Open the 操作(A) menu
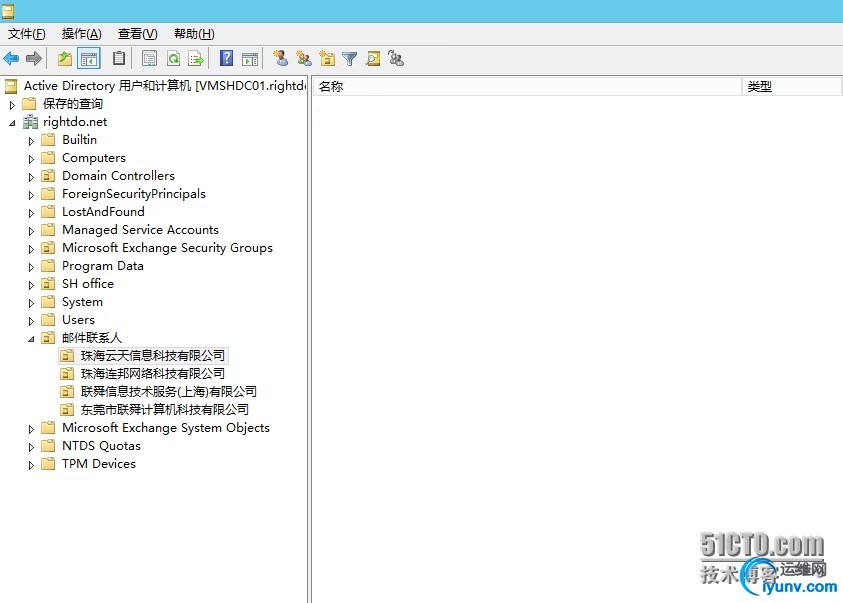 coord(81,34)
